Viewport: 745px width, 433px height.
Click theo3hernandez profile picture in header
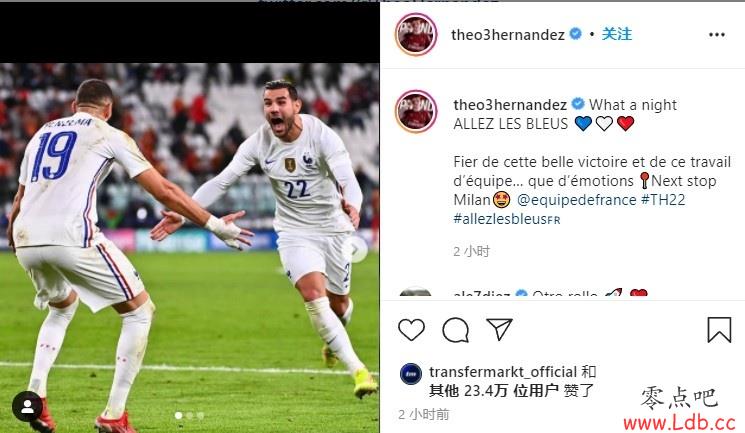point(416,35)
